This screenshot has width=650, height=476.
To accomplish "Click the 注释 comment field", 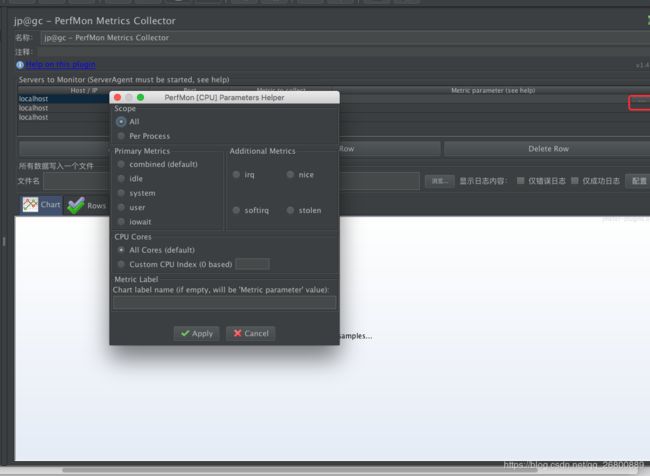I will pyautogui.click(x=344, y=52).
